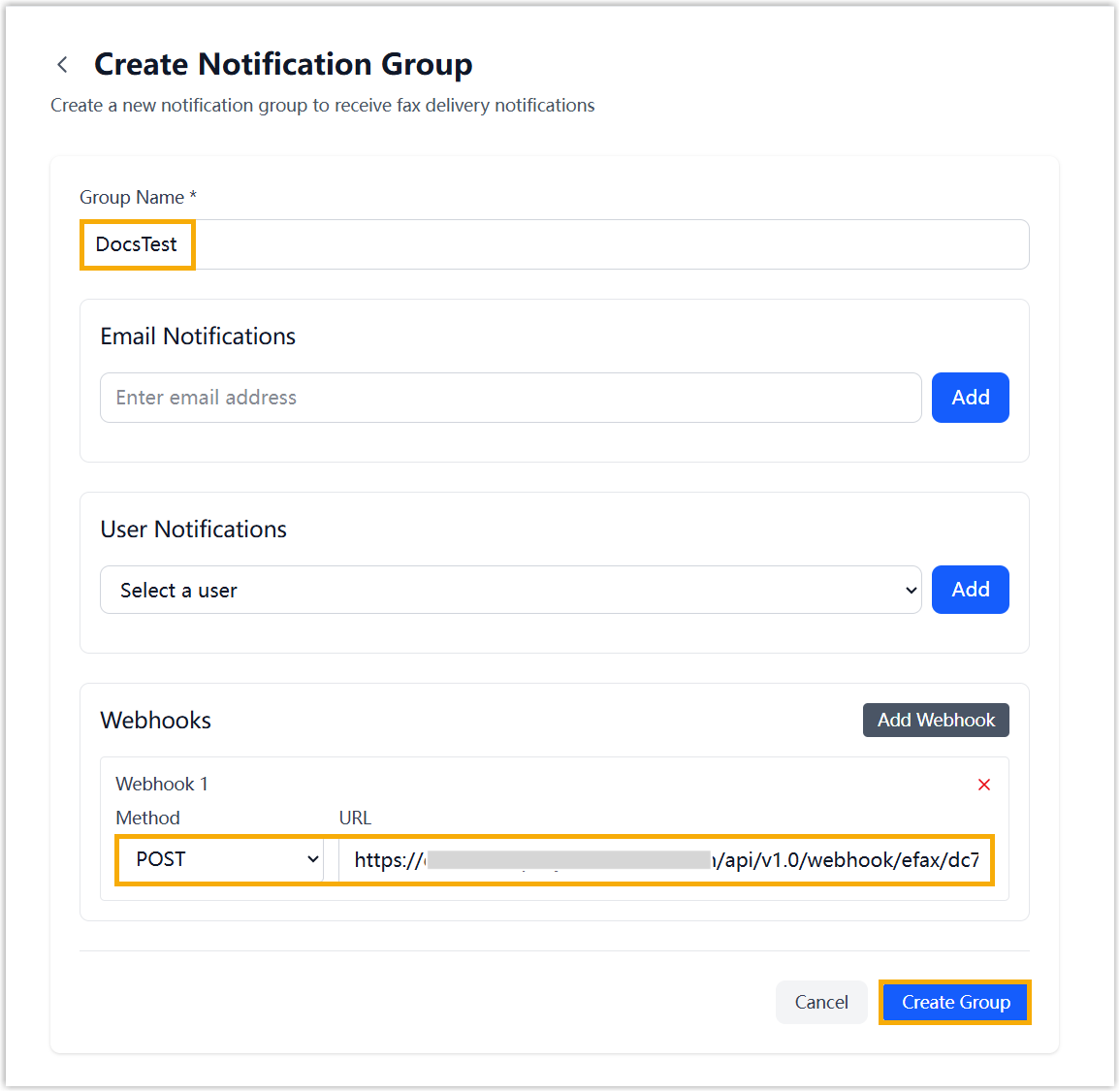Image resolution: width=1120 pixels, height=1092 pixels.
Task: Click the Create Group button
Action: [955, 1002]
